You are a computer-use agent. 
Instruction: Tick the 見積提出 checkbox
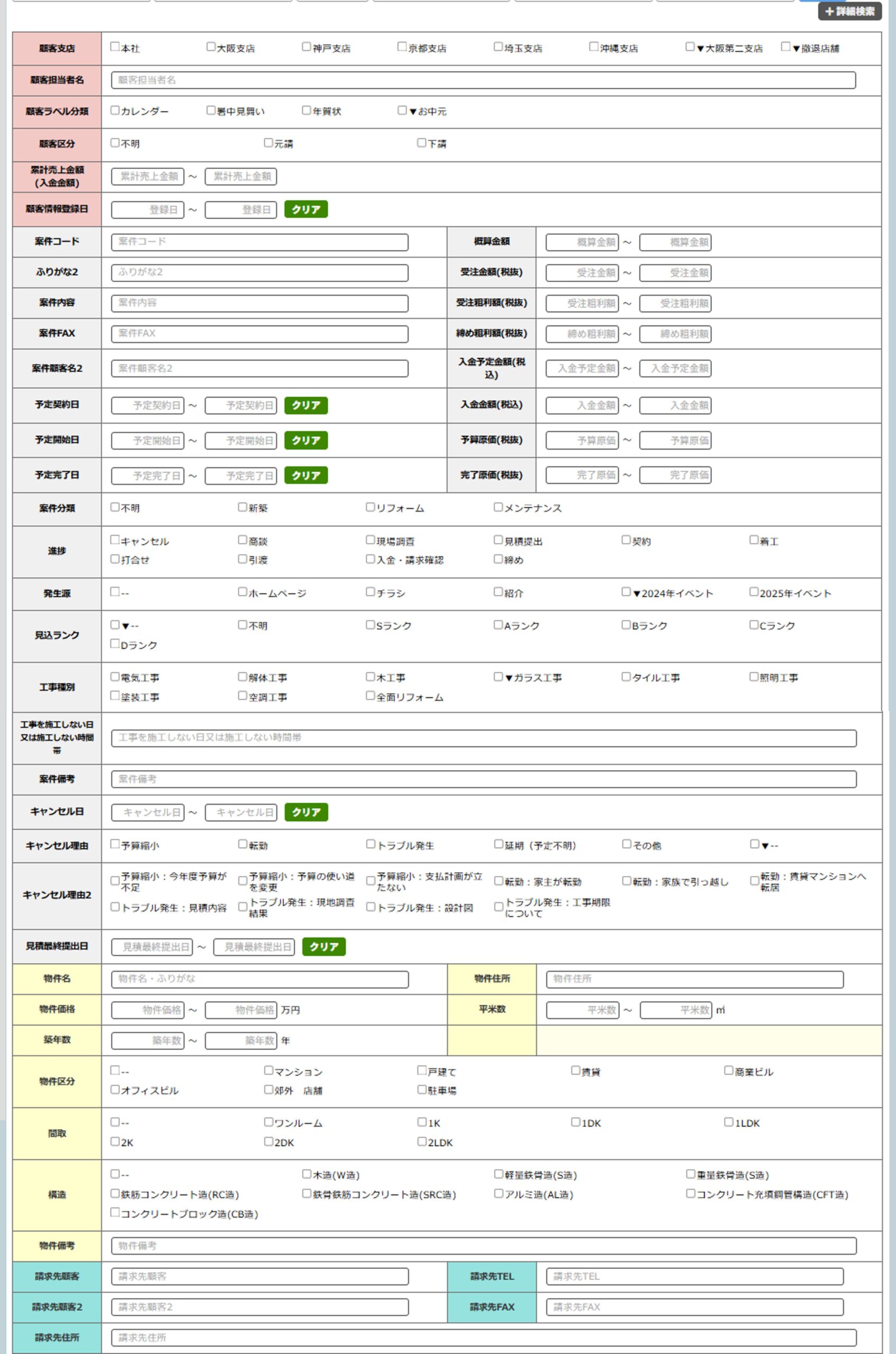point(498,540)
